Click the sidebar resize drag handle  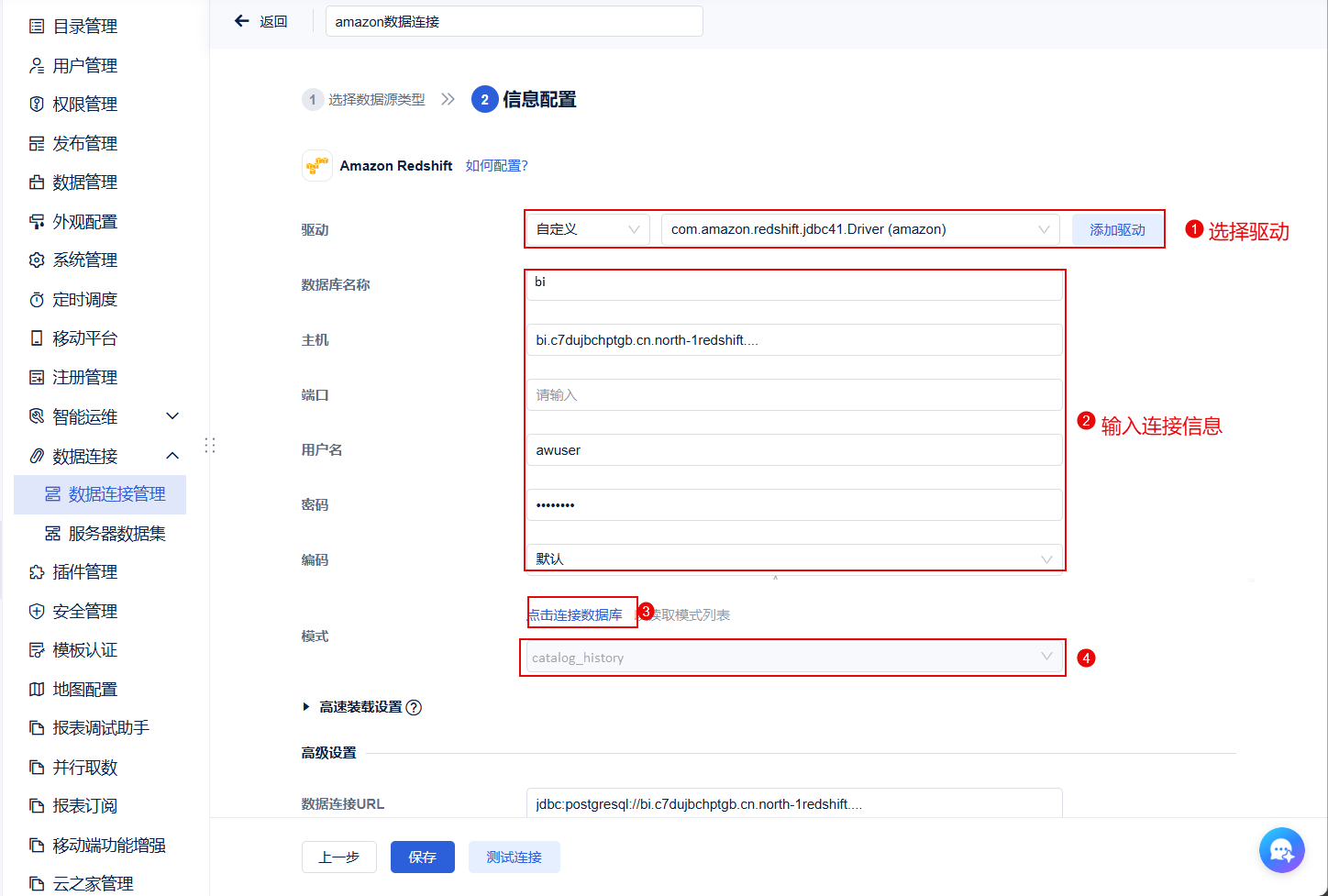coord(210,445)
